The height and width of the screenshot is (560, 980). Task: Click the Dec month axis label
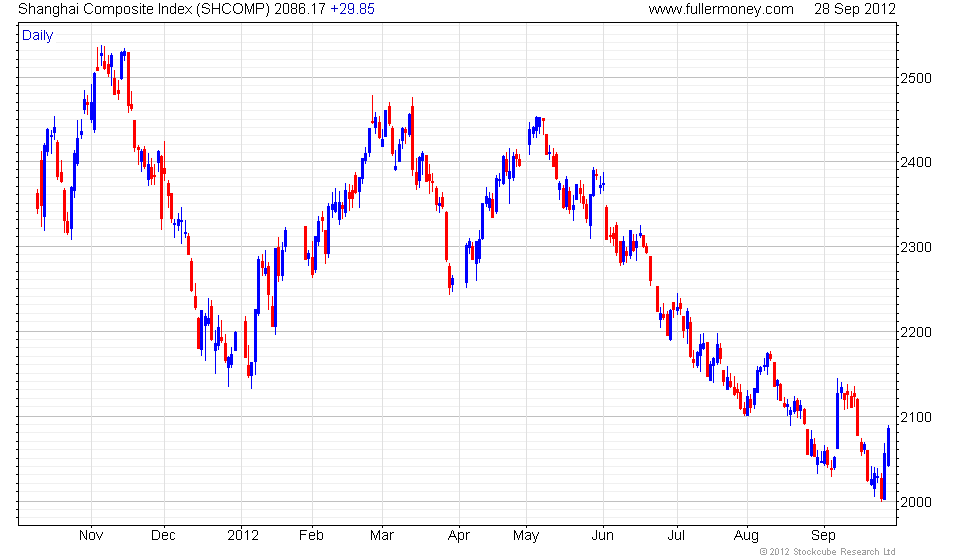point(163,536)
